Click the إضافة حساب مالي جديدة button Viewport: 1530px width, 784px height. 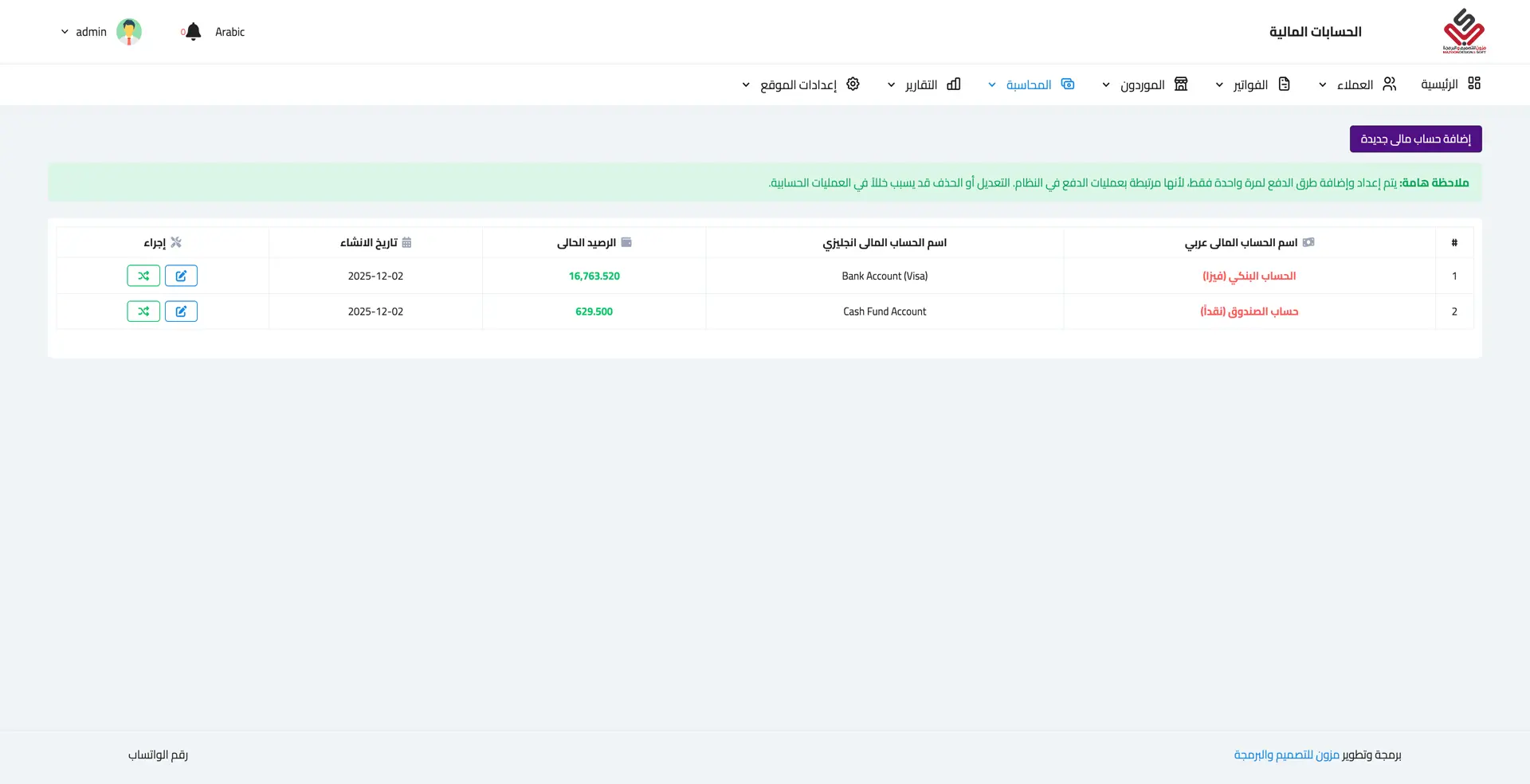coord(1415,139)
